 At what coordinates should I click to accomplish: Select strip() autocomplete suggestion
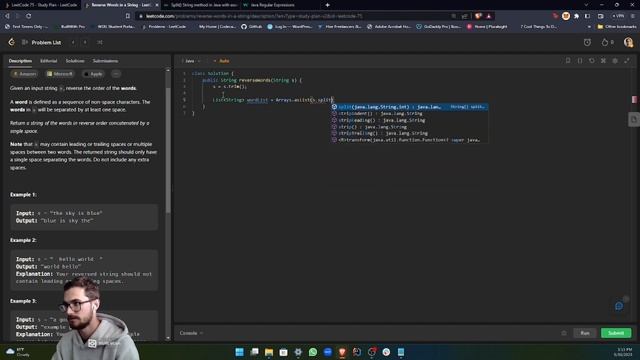pyautogui.click(x=409, y=127)
